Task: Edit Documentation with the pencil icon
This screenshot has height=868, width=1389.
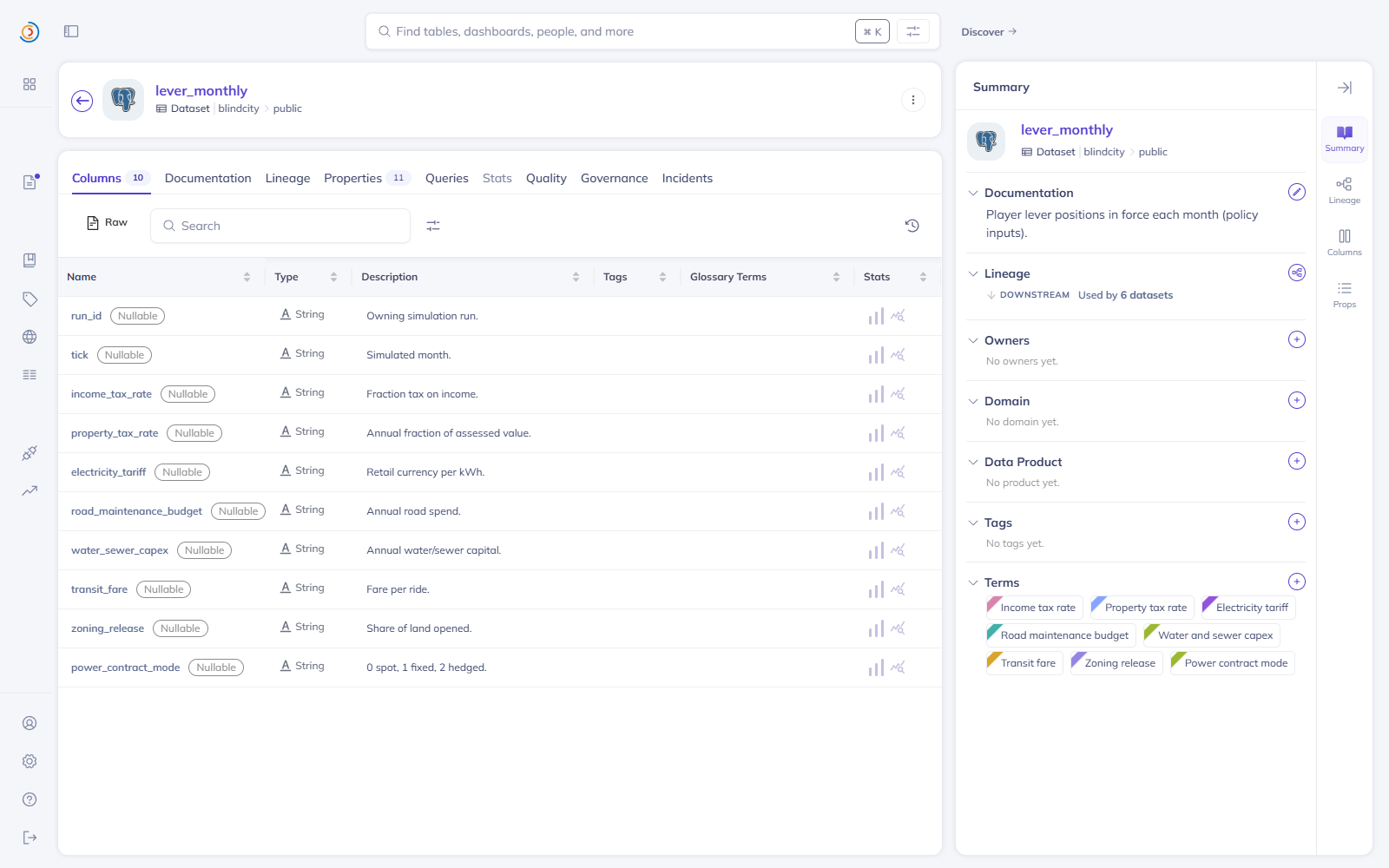Action: click(x=1297, y=192)
